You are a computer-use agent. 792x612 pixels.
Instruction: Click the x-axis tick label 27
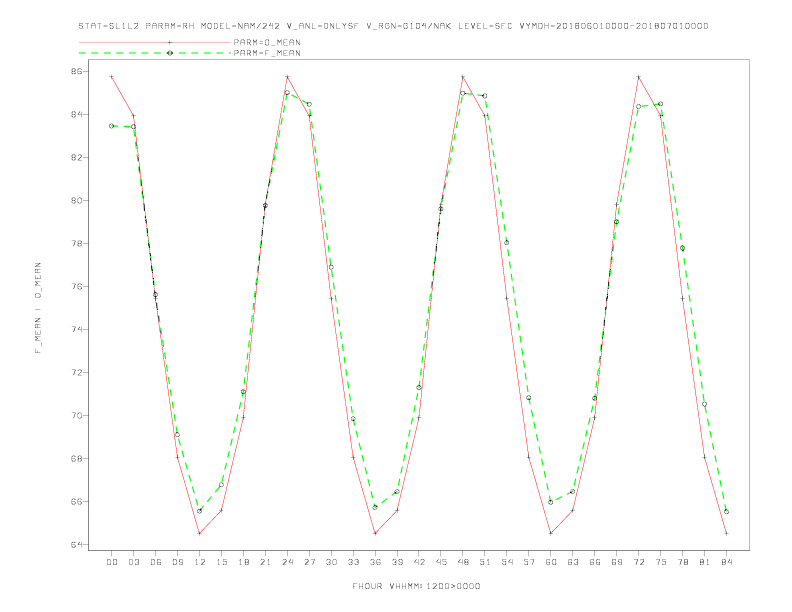[309, 562]
